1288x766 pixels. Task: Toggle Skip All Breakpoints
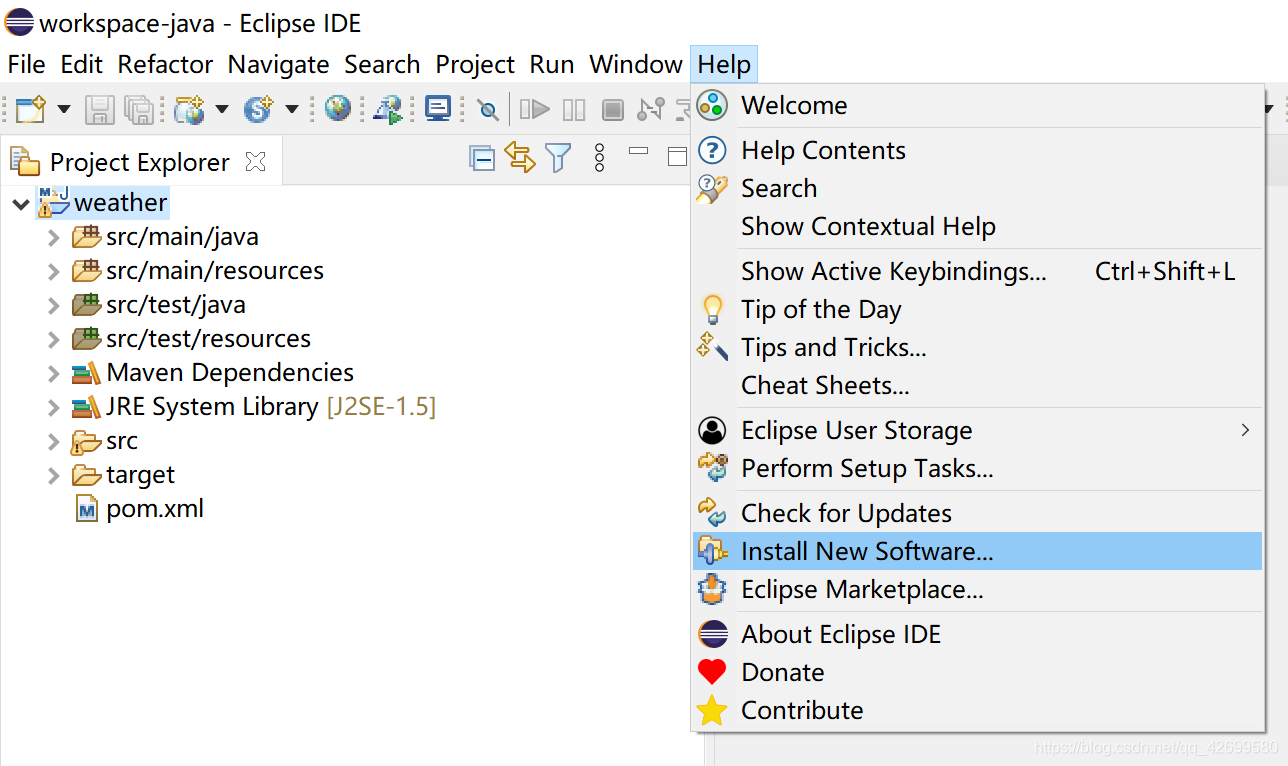pyautogui.click(x=488, y=109)
